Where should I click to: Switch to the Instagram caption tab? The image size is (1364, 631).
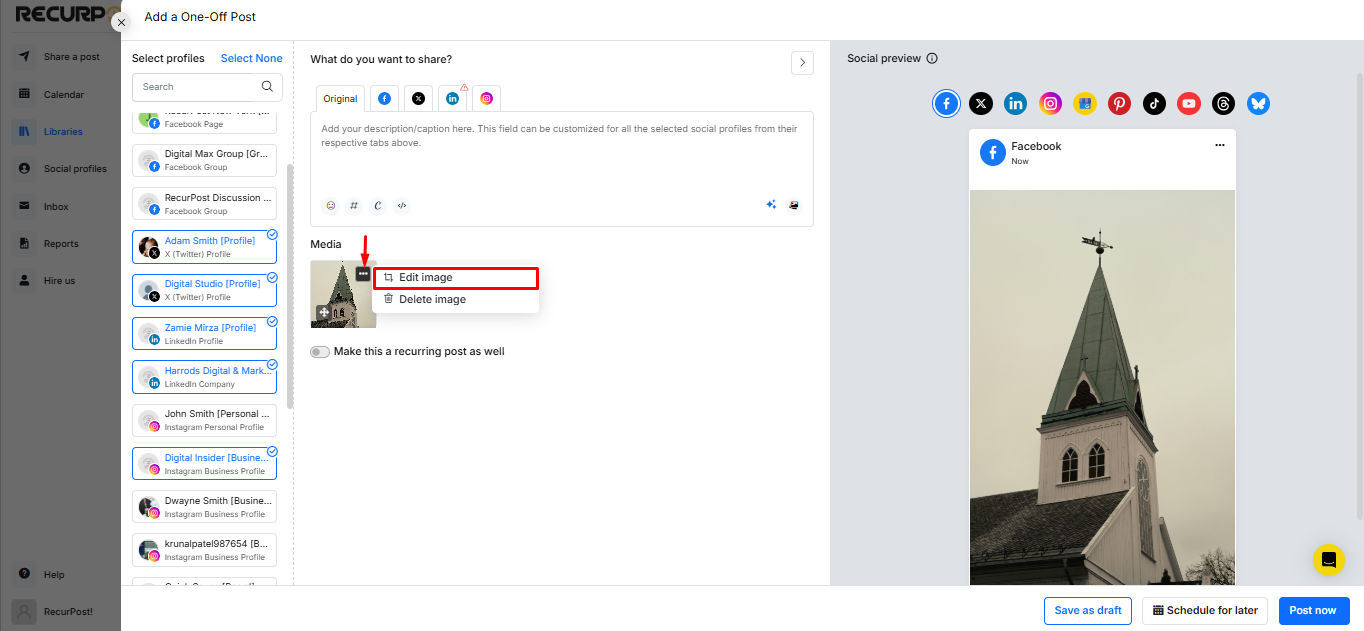pos(486,98)
